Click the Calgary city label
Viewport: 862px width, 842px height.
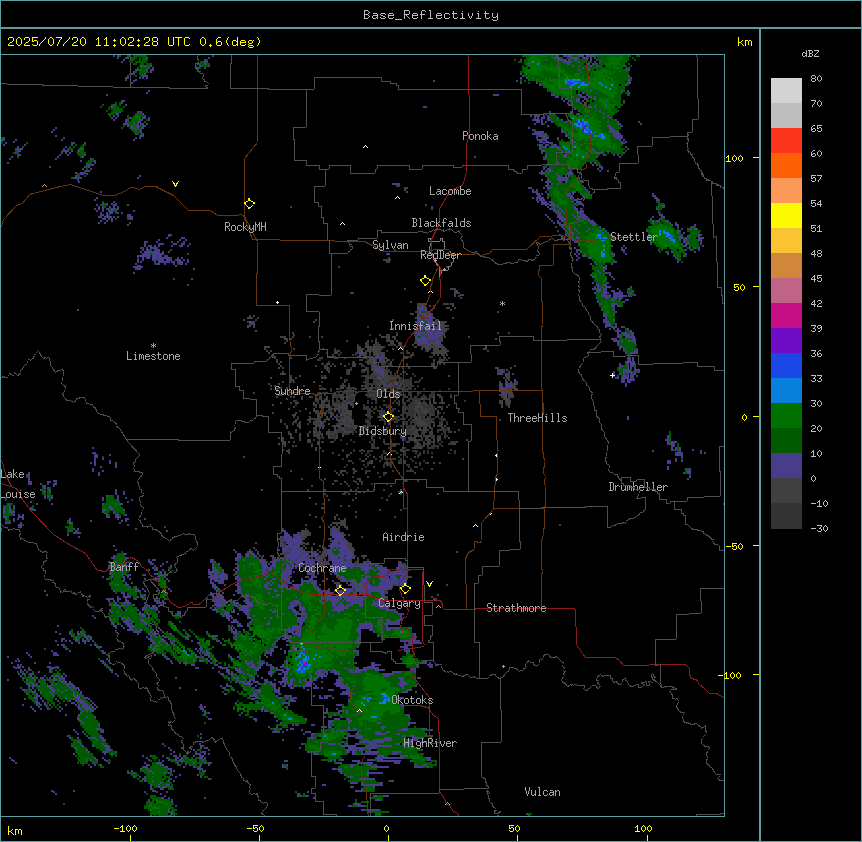[399, 603]
